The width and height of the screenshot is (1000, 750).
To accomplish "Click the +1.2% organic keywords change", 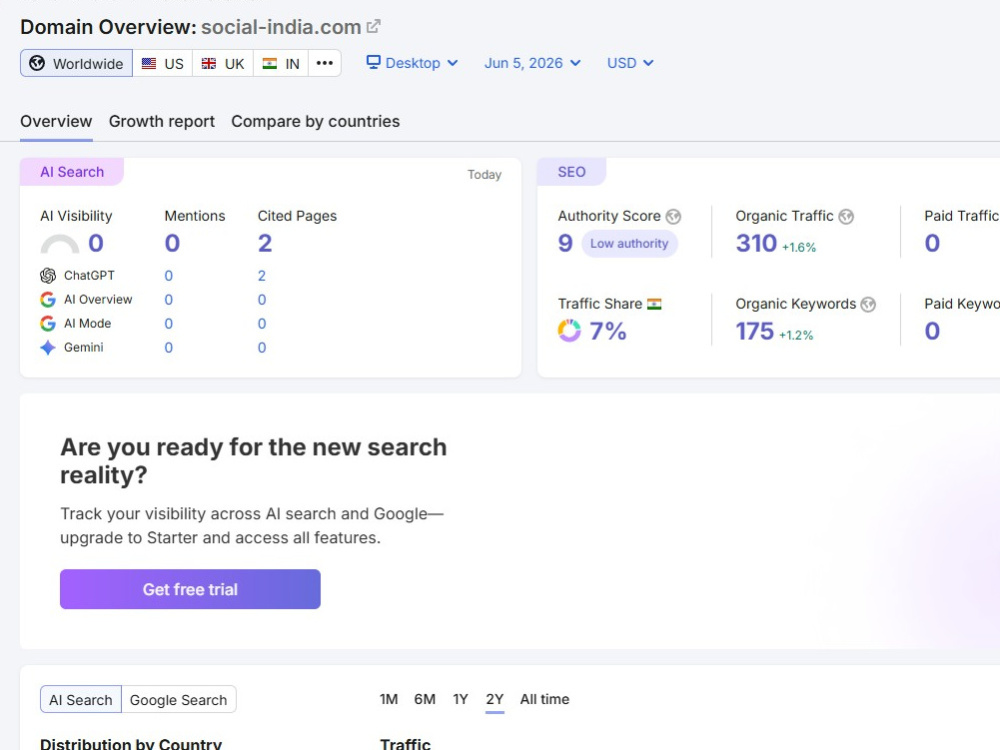I will (x=796, y=335).
